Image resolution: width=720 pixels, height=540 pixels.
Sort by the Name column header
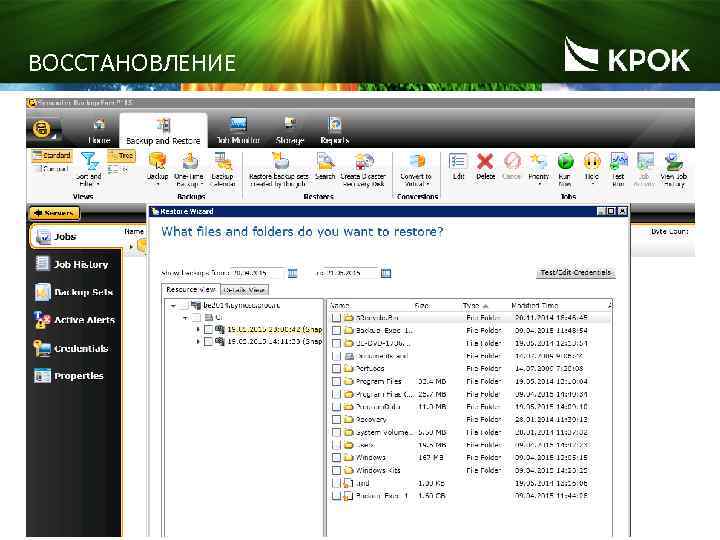(340, 305)
